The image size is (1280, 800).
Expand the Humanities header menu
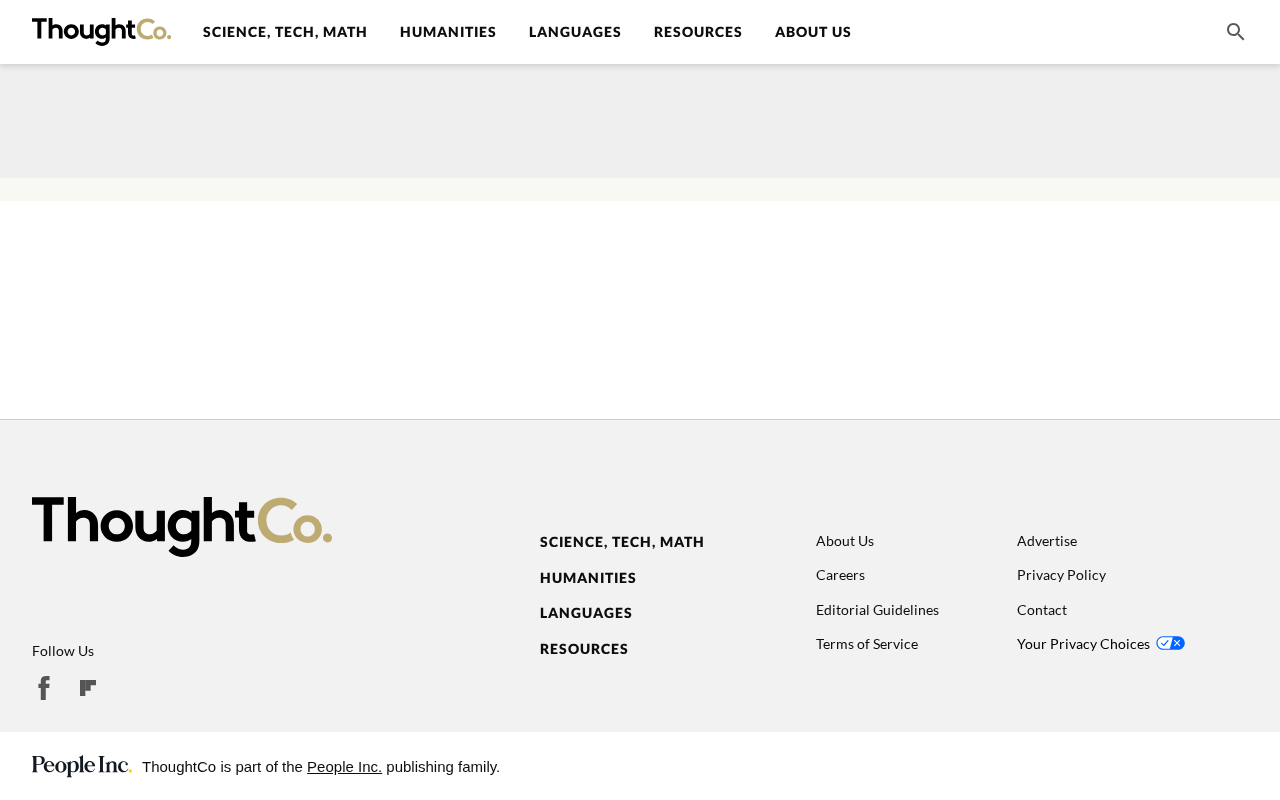pos(448,32)
